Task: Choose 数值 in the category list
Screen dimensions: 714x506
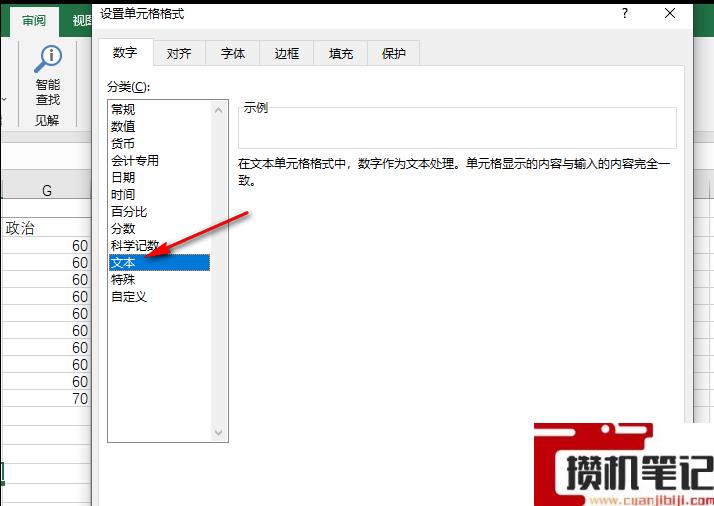Action: [x=160, y=126]
